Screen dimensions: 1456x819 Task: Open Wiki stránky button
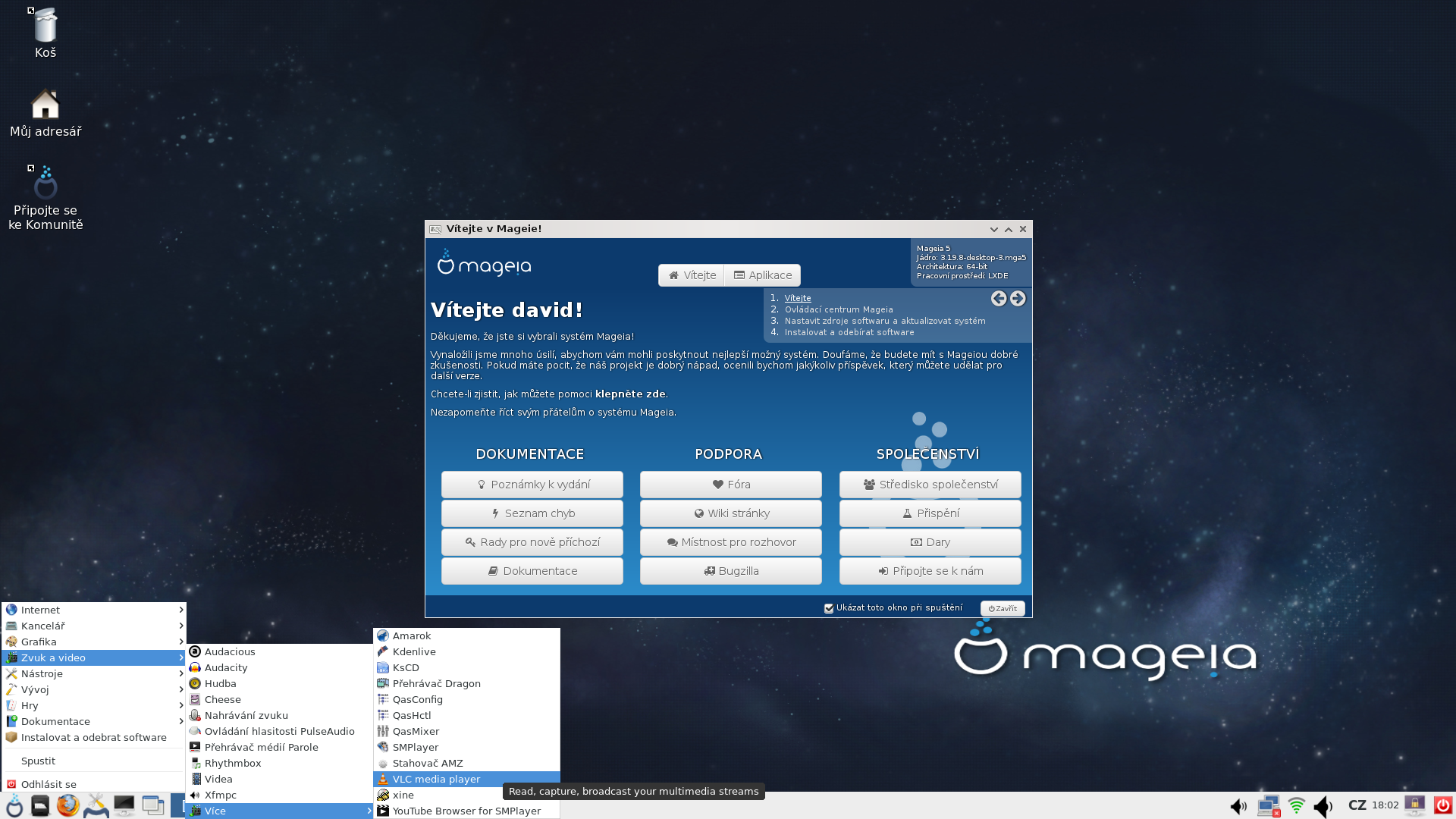click(731, 513)
